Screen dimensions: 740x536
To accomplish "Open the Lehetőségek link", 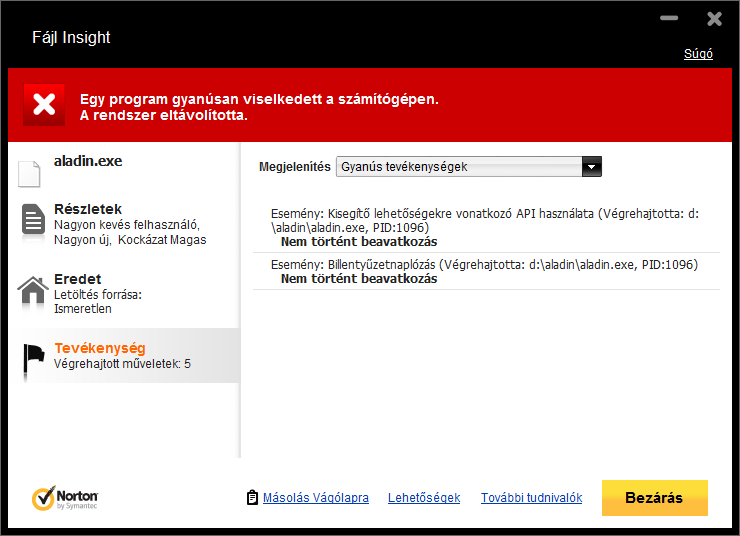I will tap(424, 498).
